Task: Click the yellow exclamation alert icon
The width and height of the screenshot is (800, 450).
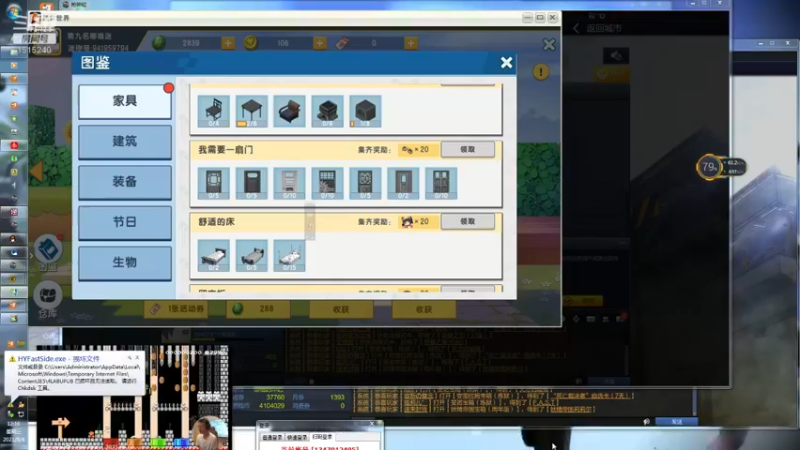Action: pos(541,72)
